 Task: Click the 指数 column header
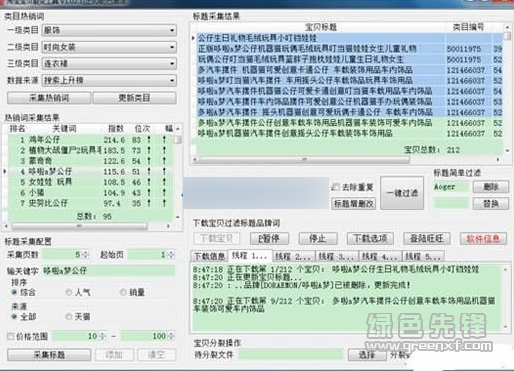click(116, 129)
